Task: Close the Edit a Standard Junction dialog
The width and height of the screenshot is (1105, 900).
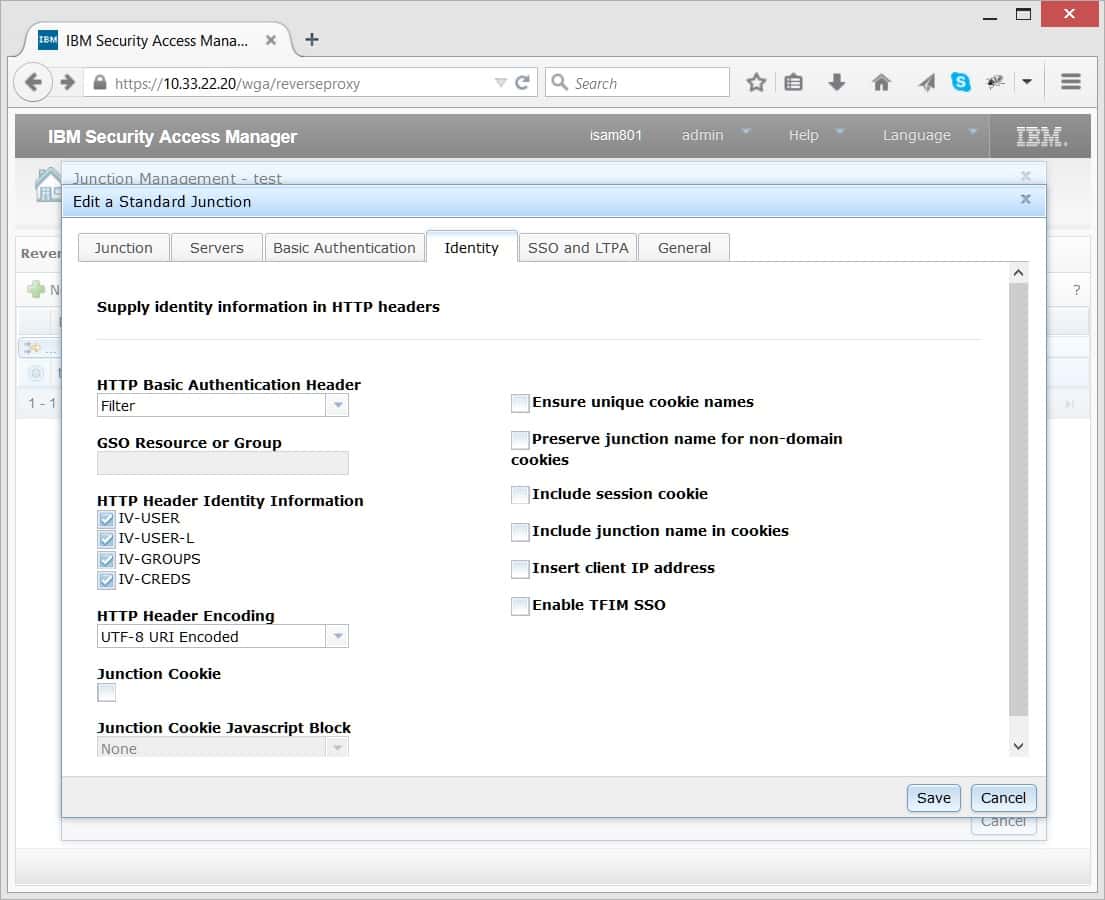Action: 1025,200
